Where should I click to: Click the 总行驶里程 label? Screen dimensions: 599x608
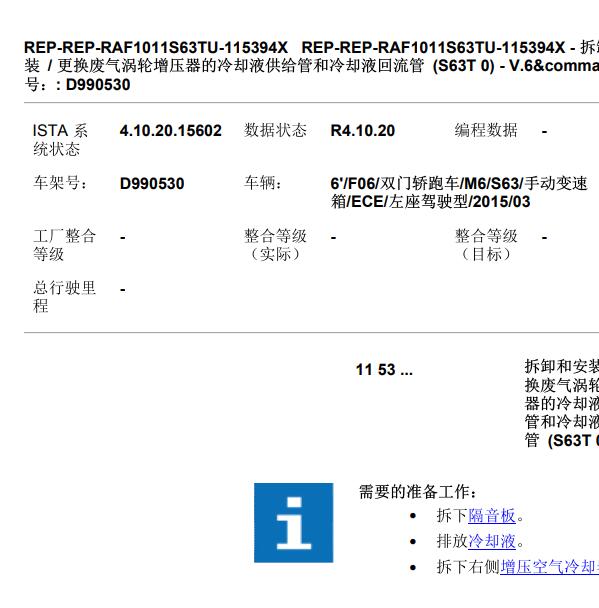pos(64,297)
